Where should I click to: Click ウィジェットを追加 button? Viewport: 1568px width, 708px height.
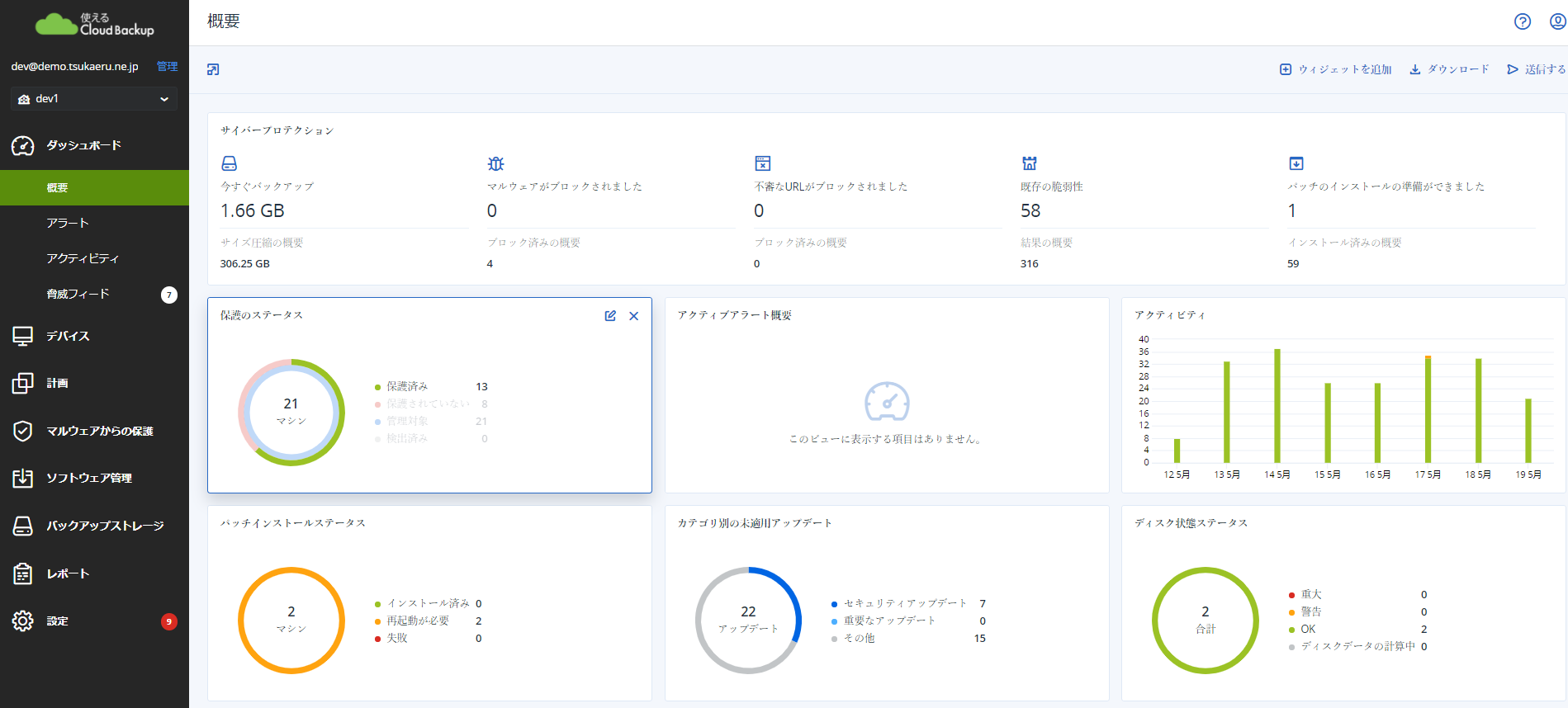click(x=1335, y=69)
